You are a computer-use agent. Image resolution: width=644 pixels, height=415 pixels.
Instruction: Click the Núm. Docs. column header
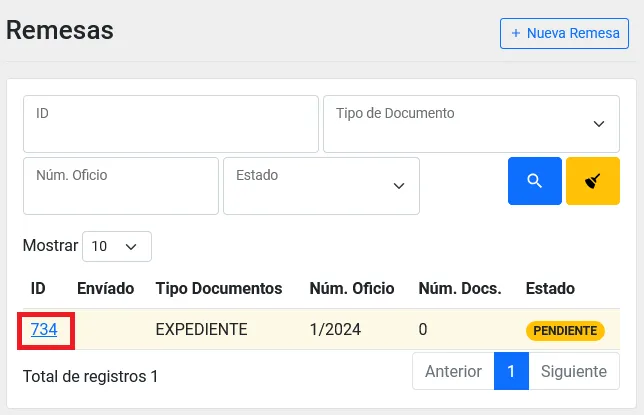(460, 288)
